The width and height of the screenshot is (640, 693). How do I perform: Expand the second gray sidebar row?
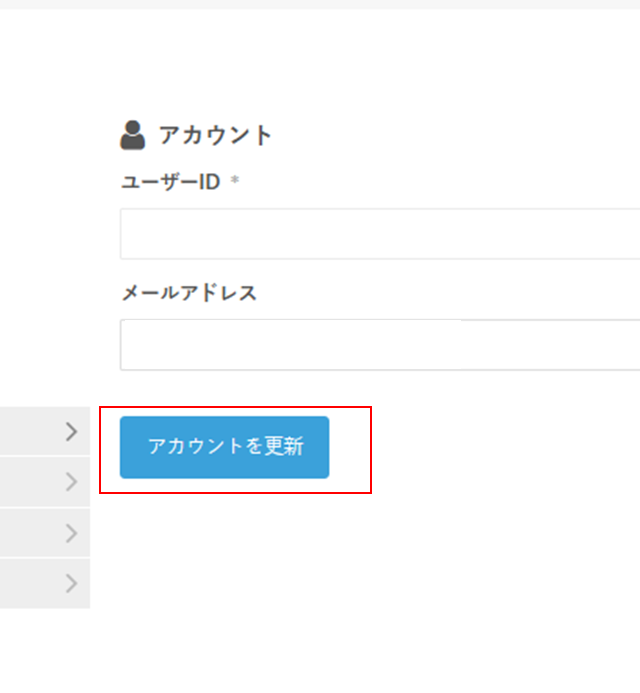pos(40,482)
